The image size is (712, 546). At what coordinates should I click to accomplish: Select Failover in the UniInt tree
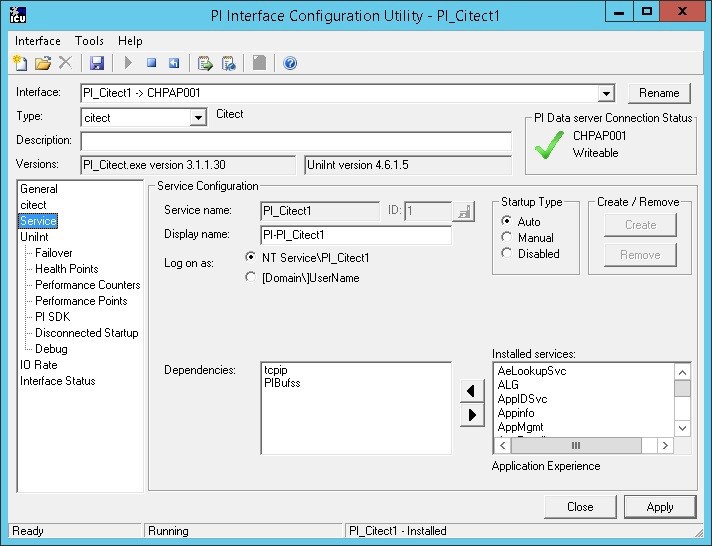[54, 253]
